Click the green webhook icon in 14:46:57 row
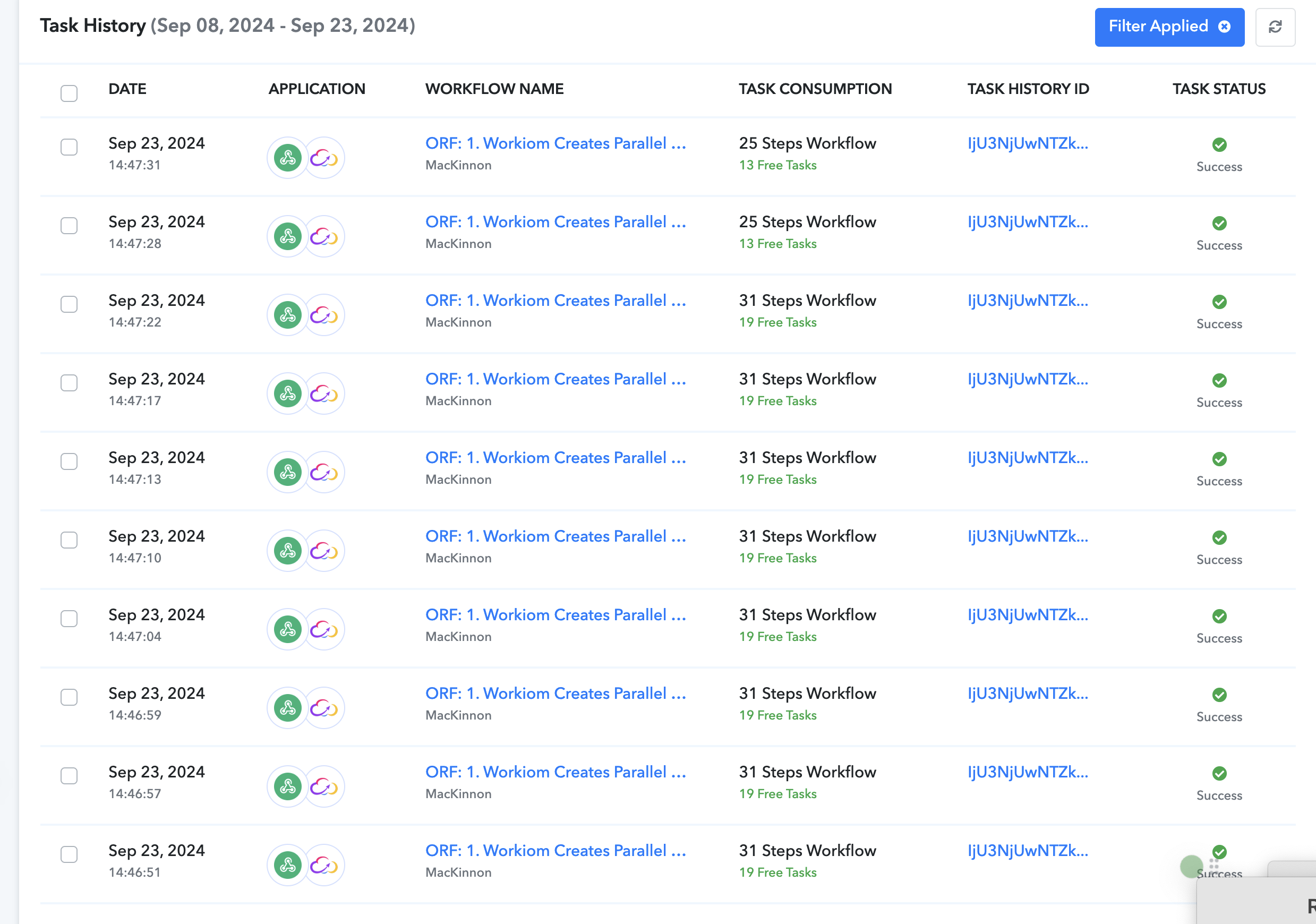 (288, 786)
